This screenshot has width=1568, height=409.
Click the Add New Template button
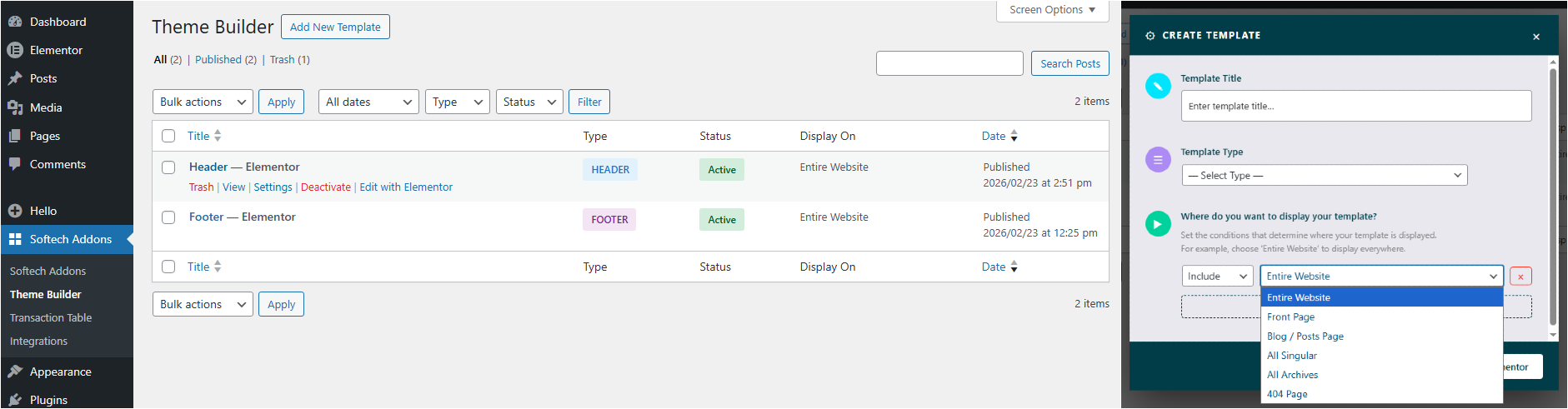coord(335,27)
